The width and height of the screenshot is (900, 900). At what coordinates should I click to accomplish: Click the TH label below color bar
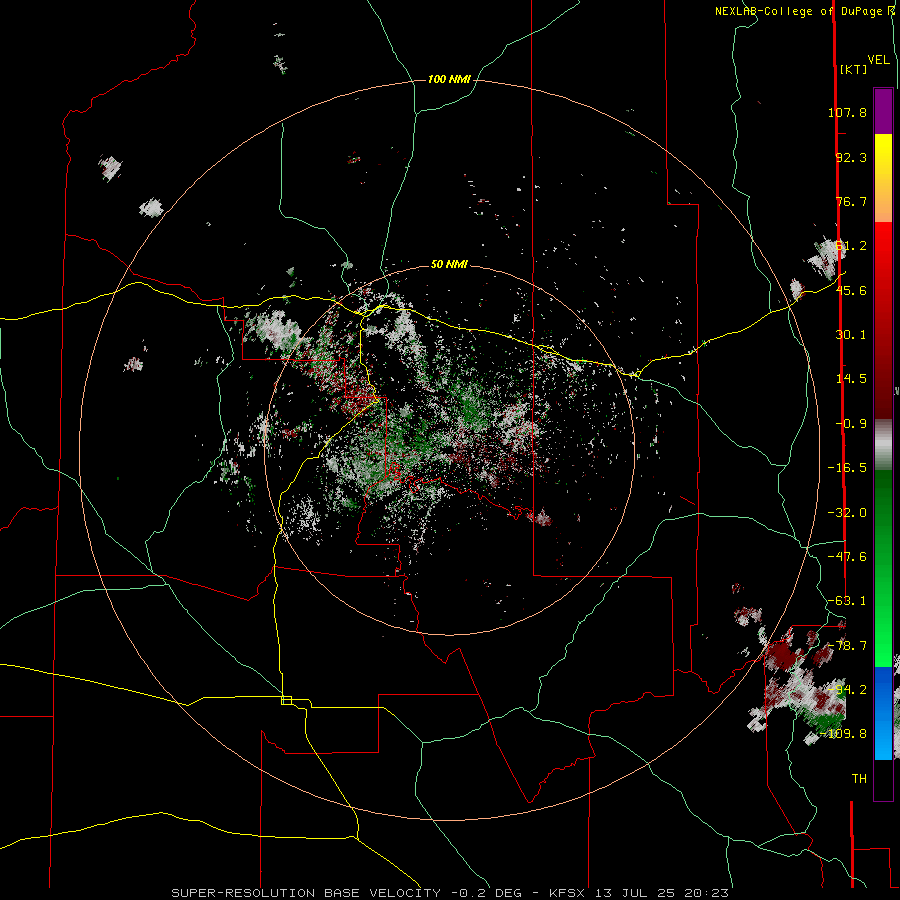tap(859, 779)
